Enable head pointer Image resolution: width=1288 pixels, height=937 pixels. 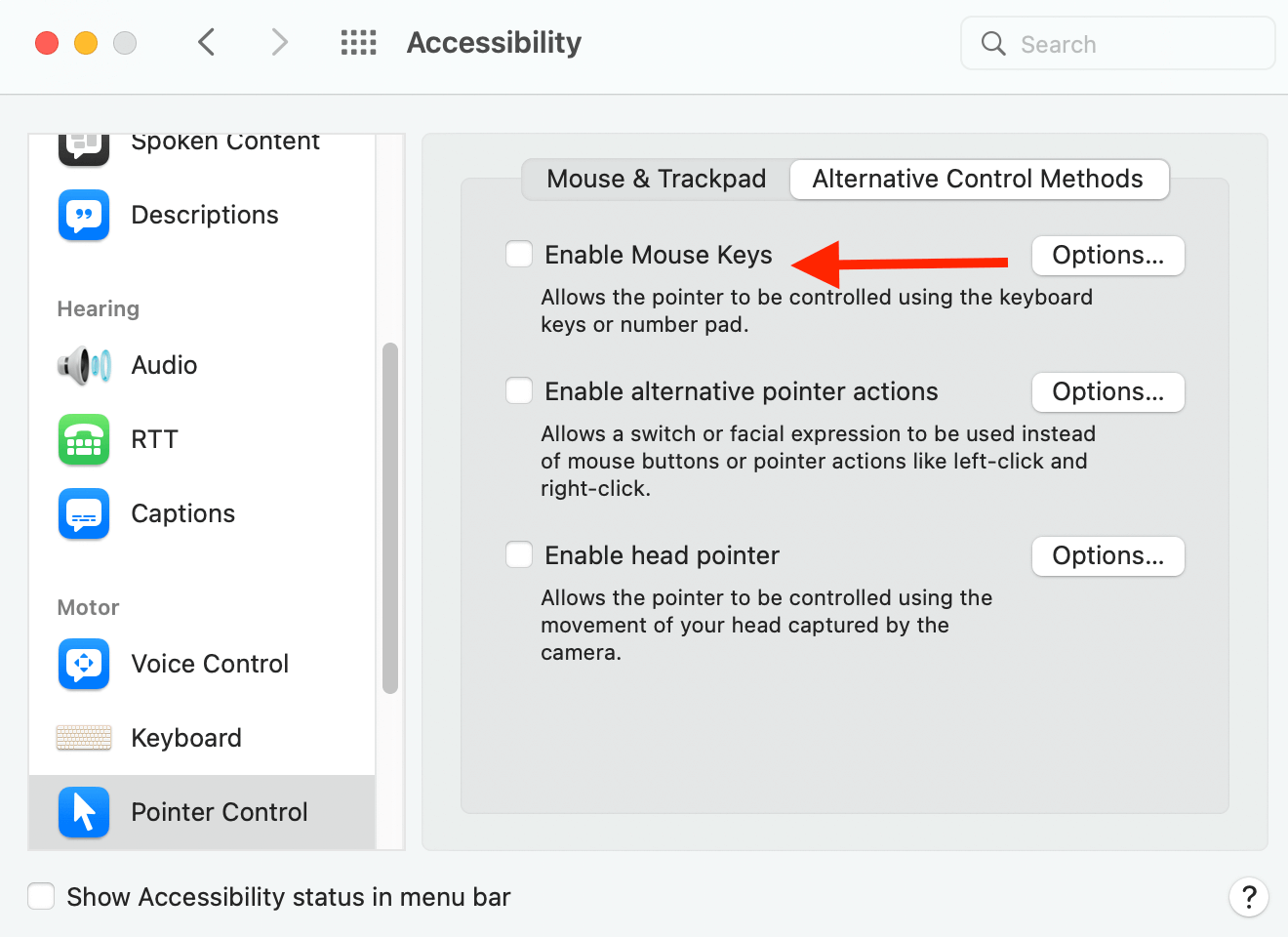tap(519, 554)
